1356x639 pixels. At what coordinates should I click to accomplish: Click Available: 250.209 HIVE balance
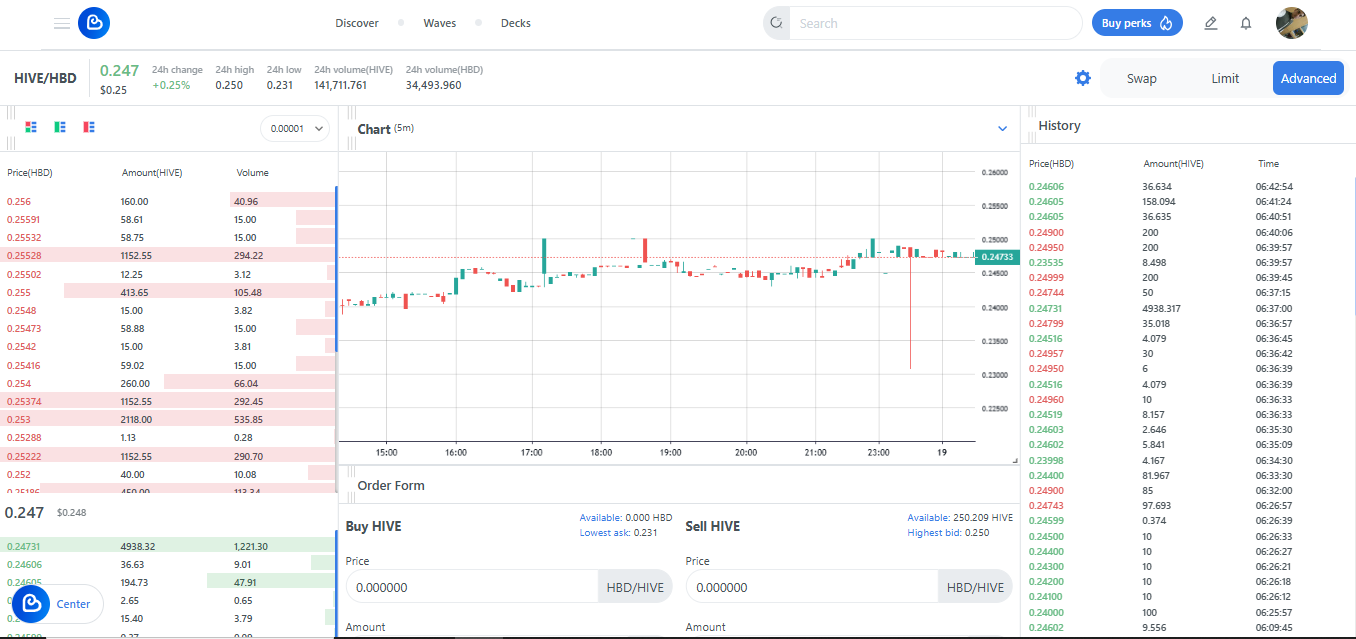(960, 518)
